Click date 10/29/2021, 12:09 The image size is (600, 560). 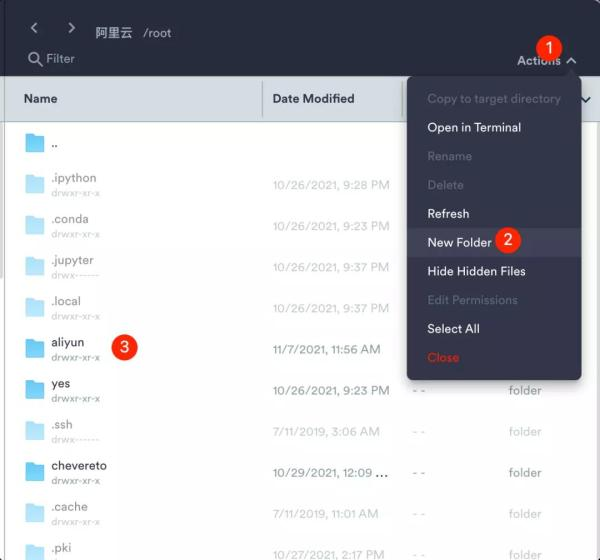click(x=330, y=473)
